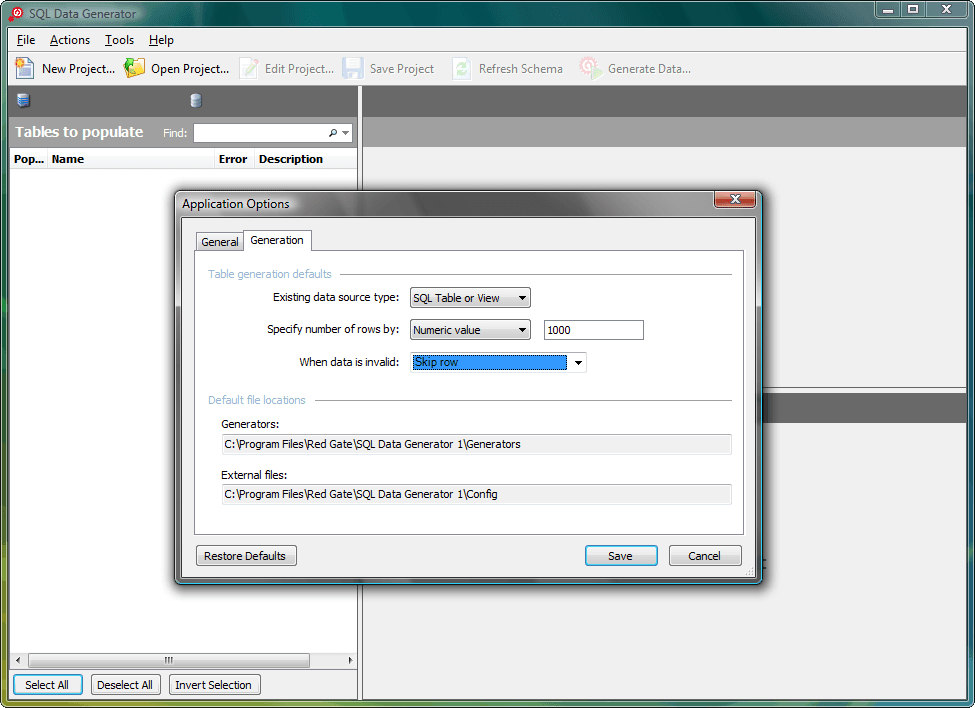The height and width of the screenshot is (708, 975).
Task: Open the Tools menu
Action: [x=119, y=40]
